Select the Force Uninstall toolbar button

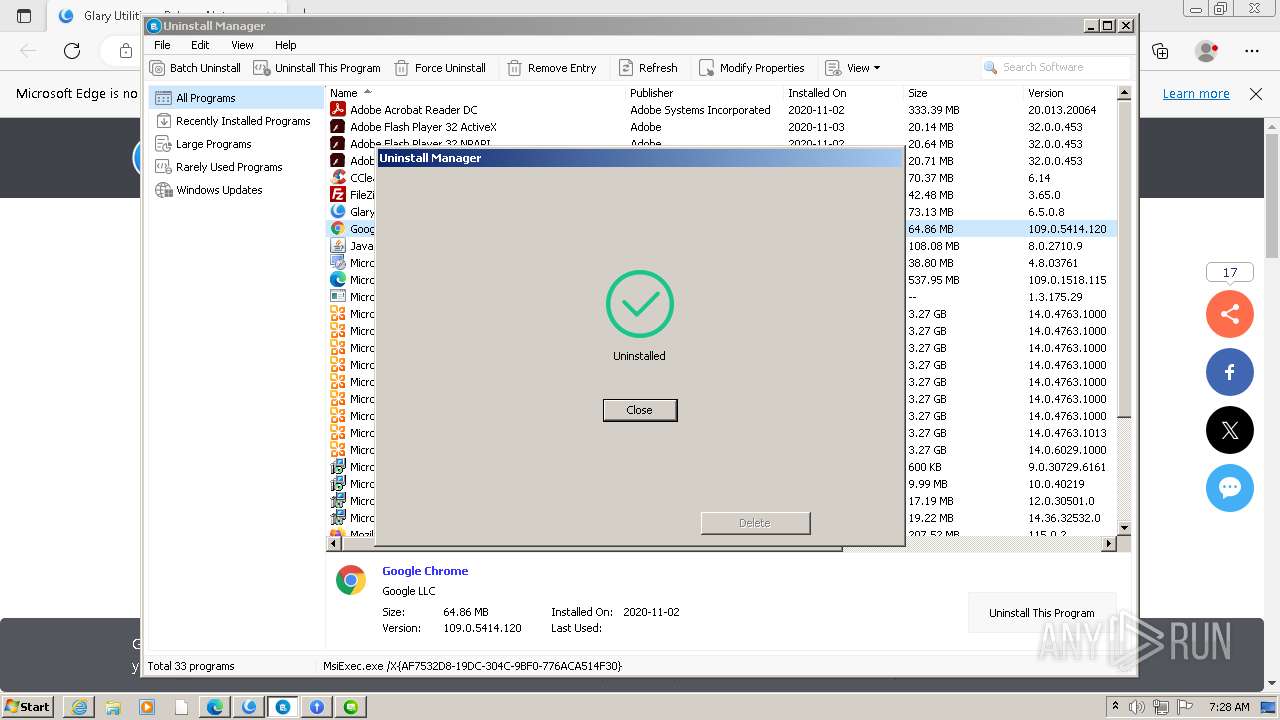440,68
